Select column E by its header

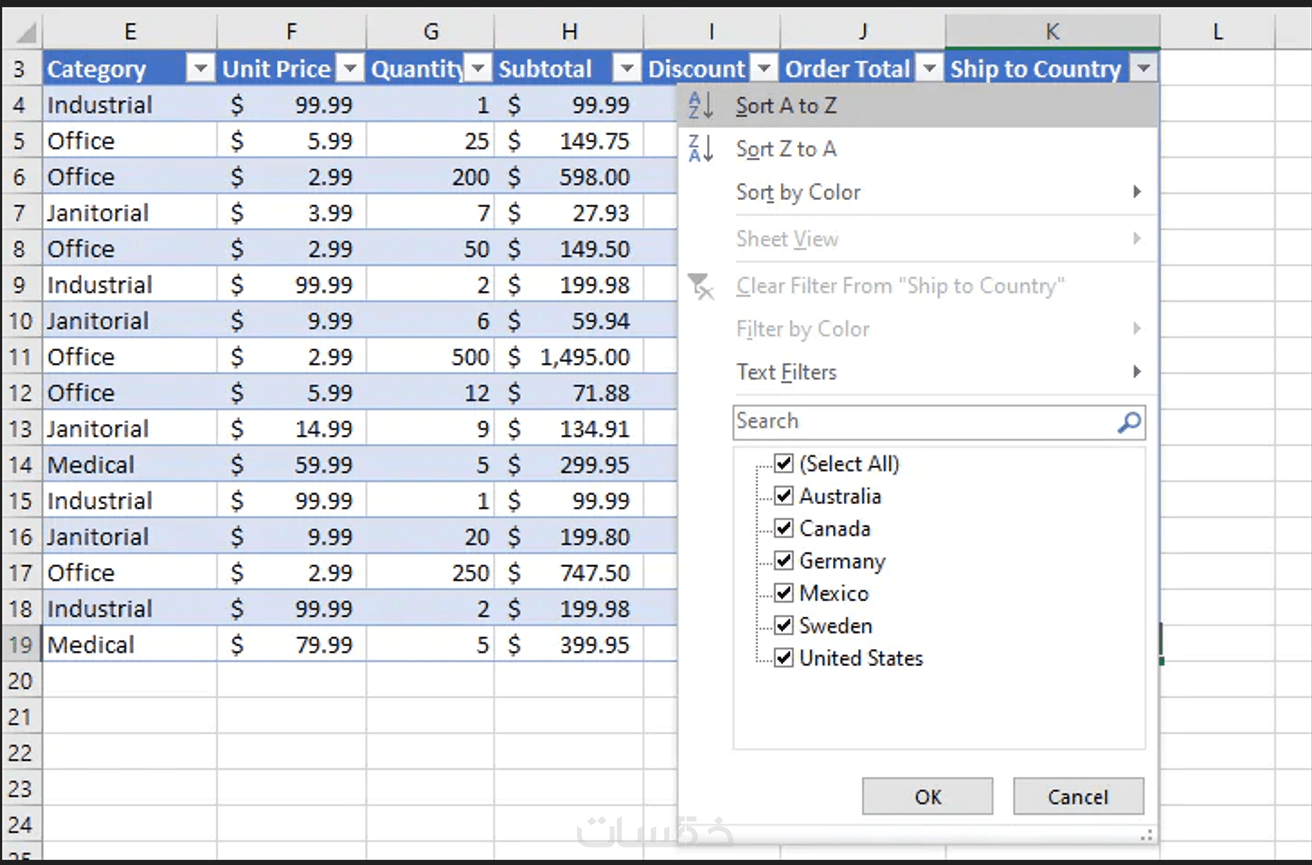tap(130, 32)
